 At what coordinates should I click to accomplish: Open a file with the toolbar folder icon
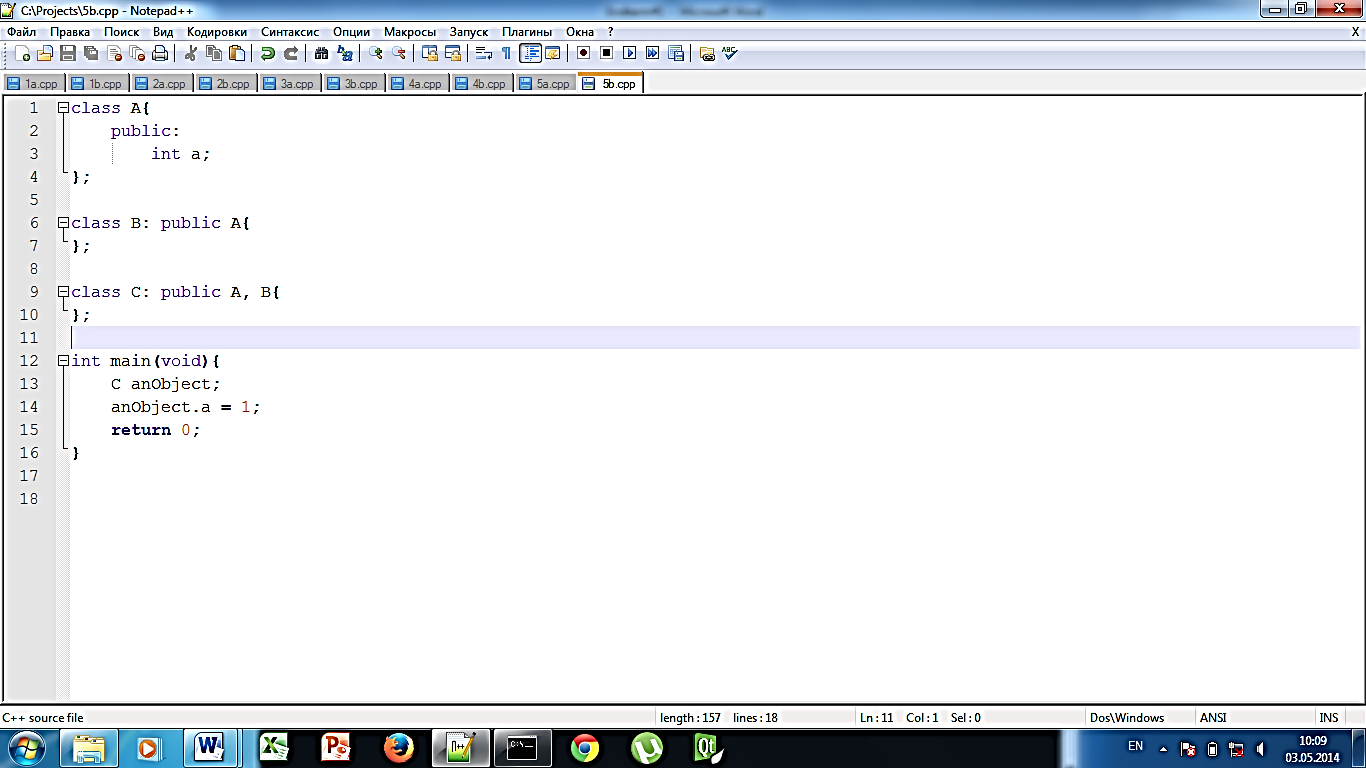[45, 54]
